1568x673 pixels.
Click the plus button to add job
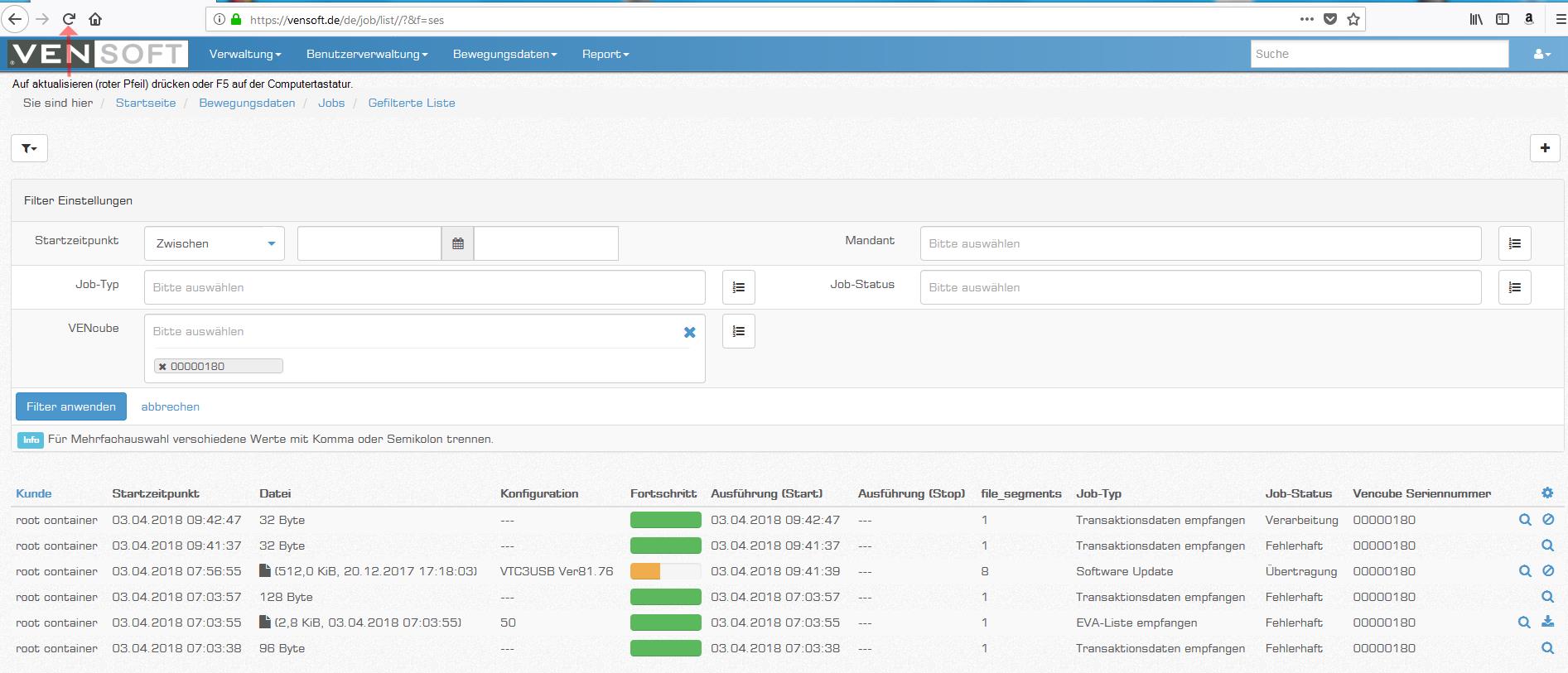(x=1544, y=148)
